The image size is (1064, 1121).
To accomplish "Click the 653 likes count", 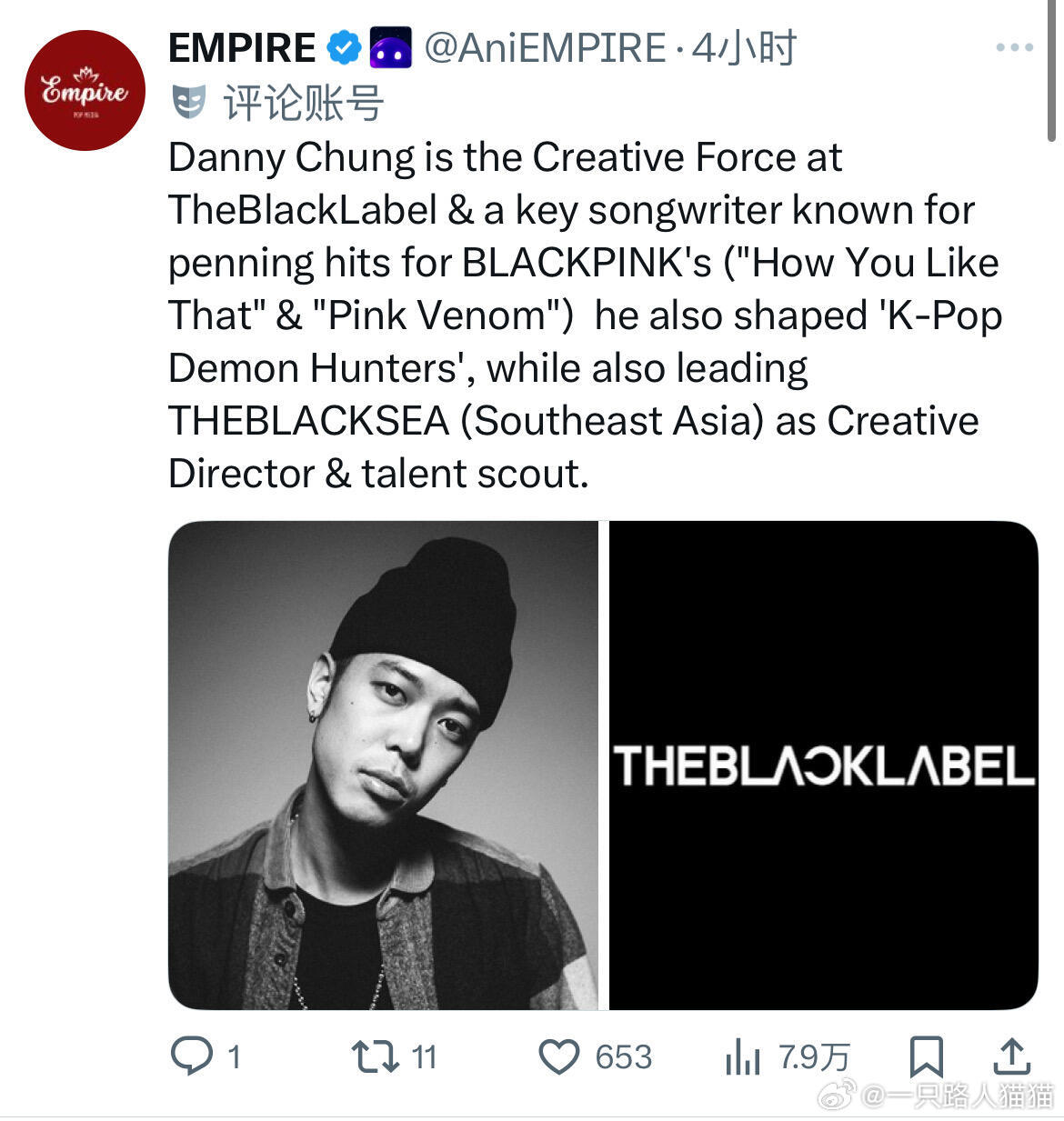I will 623,1057.
